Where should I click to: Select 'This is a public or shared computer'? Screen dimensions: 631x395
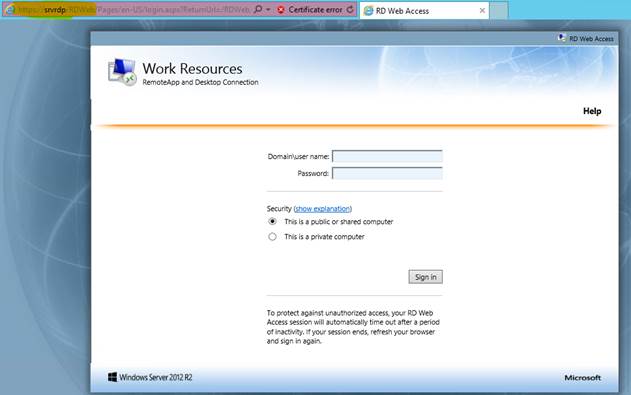(x=272, y=221)
